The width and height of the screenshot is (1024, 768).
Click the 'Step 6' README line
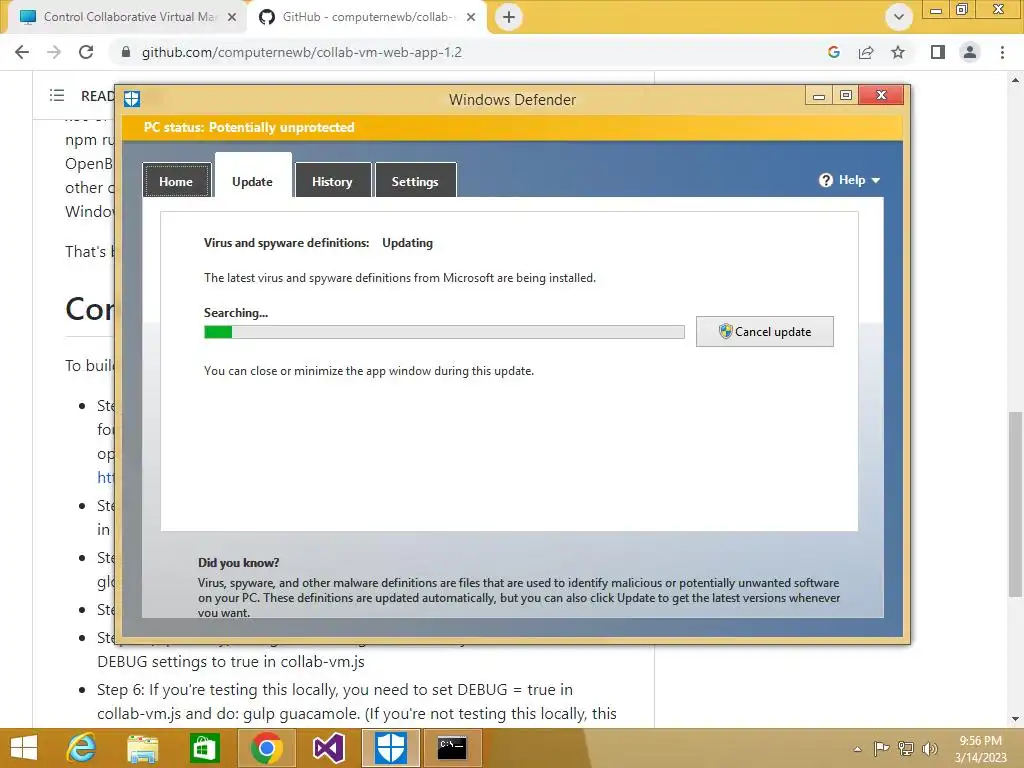[357, 701]
